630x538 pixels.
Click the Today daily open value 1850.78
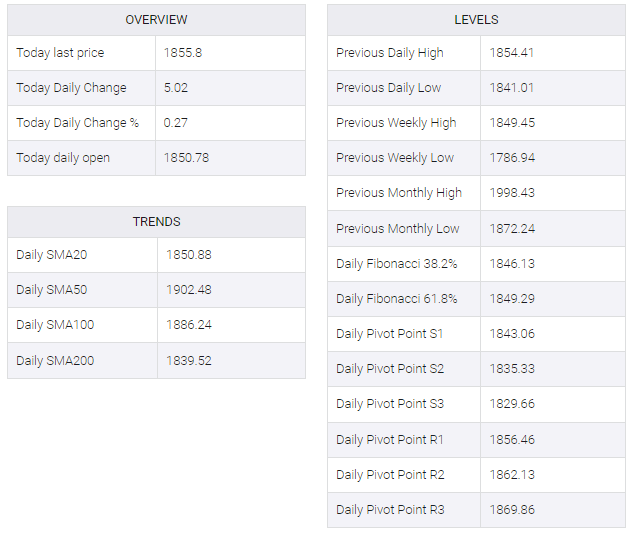pyautogui.click(x=186, y=158)
